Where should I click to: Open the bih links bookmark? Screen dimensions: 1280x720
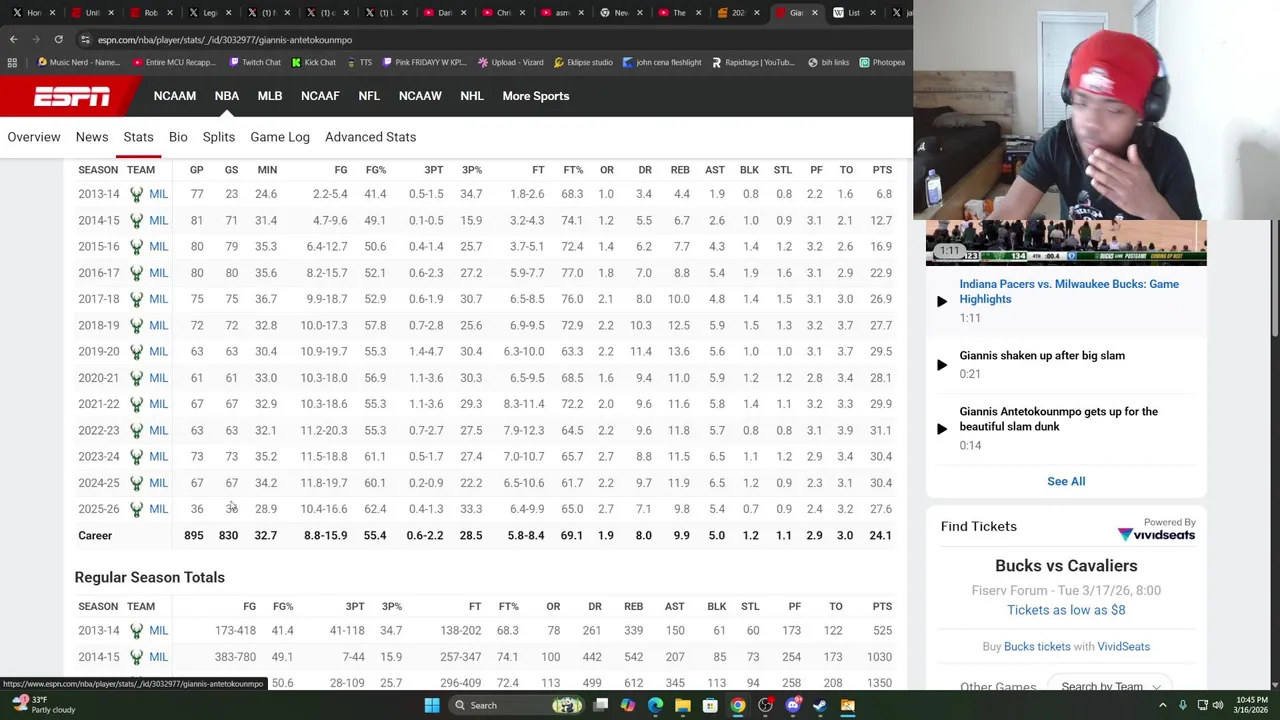coord(828,62)
